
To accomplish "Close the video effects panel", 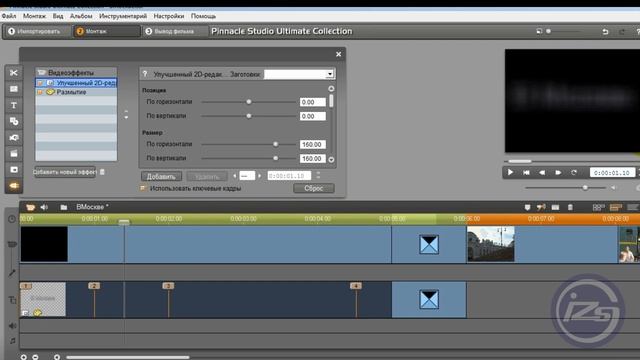I will coord(338,54).
